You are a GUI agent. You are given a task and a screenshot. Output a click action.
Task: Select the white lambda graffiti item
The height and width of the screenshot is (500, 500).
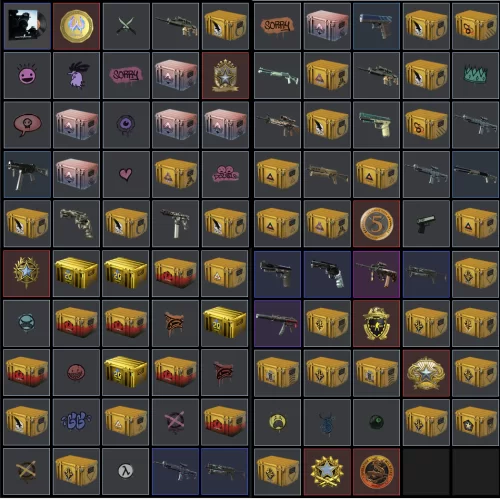click(126, 471)
